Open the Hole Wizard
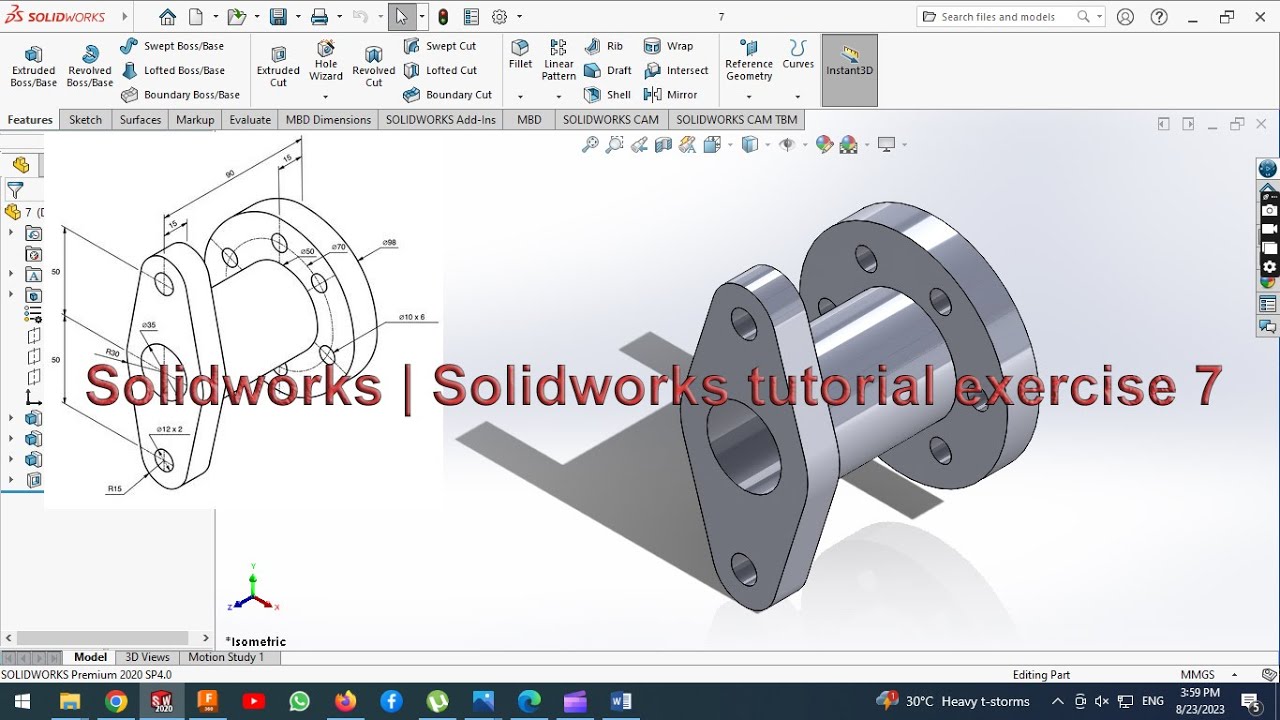 [x=326, y=60]
